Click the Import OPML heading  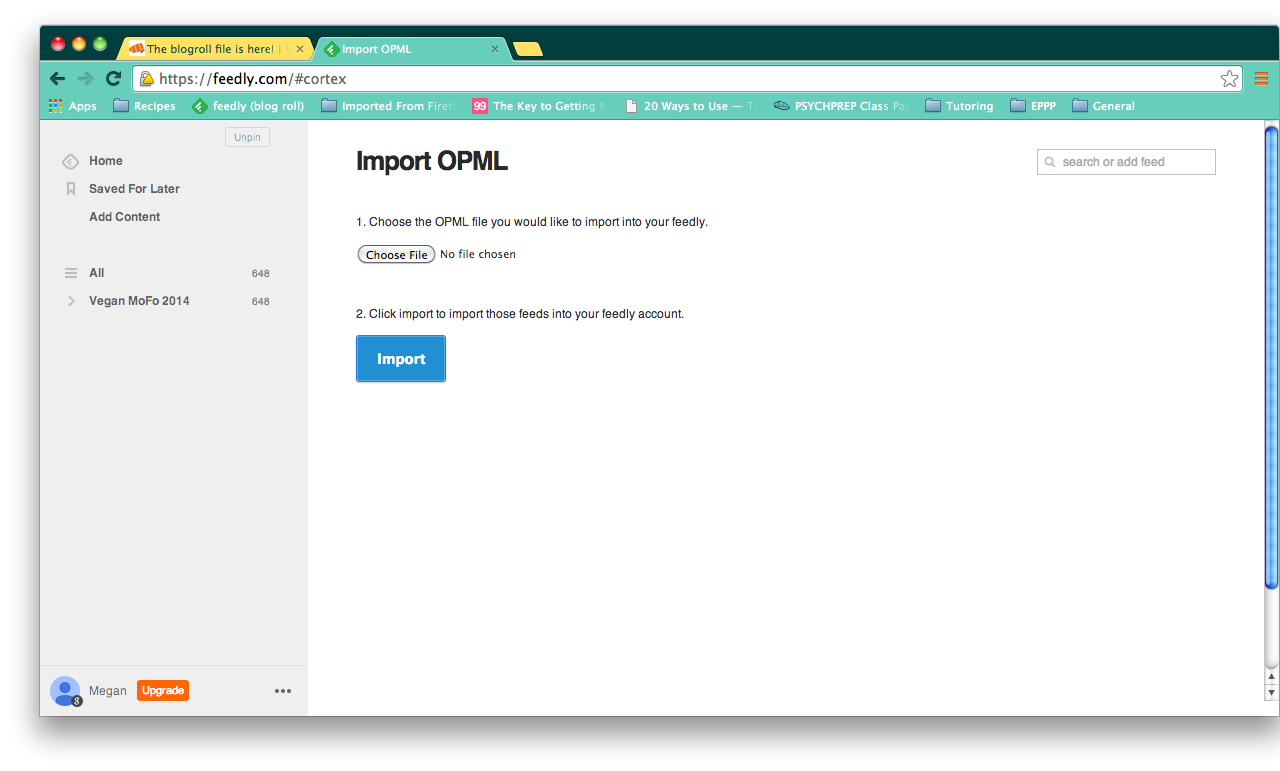click(432, 162)
